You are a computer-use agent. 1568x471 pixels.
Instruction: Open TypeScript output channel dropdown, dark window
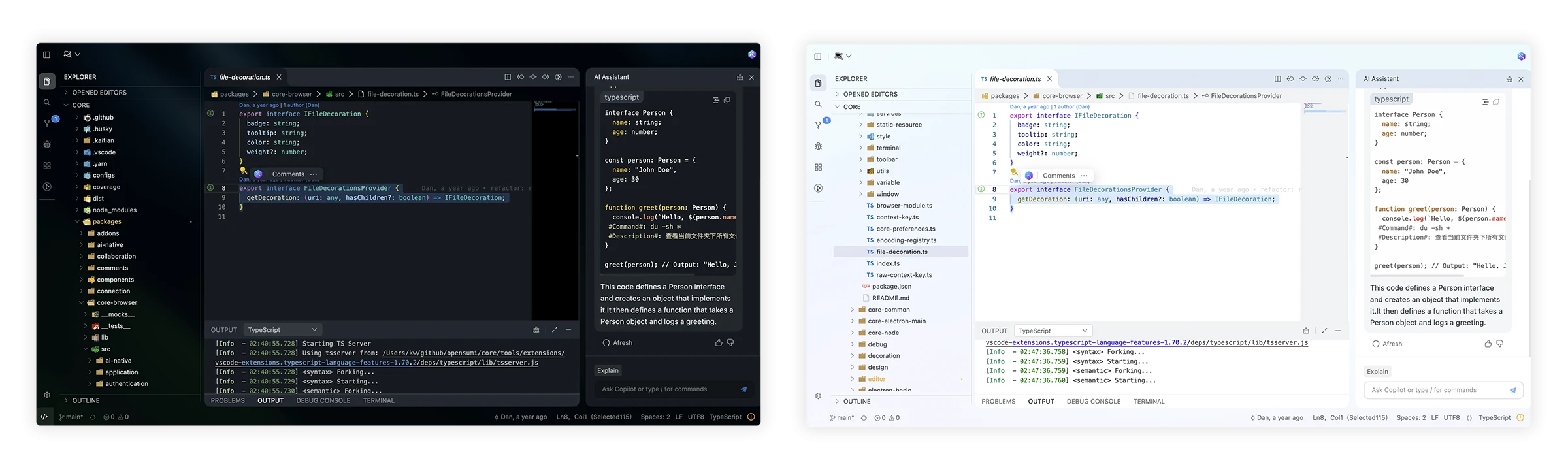[282, 330]
